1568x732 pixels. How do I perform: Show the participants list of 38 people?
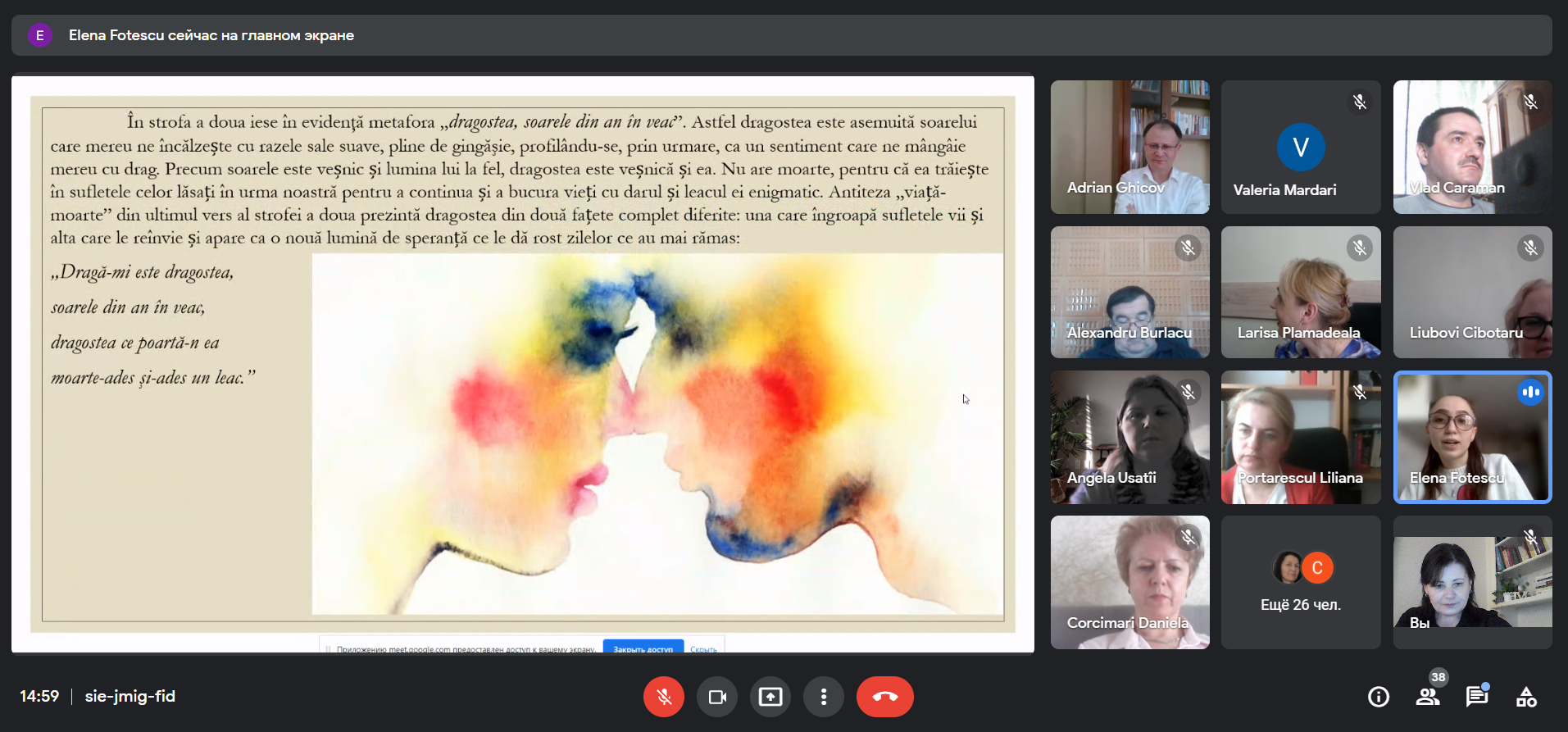pyautogui.click(x=1428, y=697)
